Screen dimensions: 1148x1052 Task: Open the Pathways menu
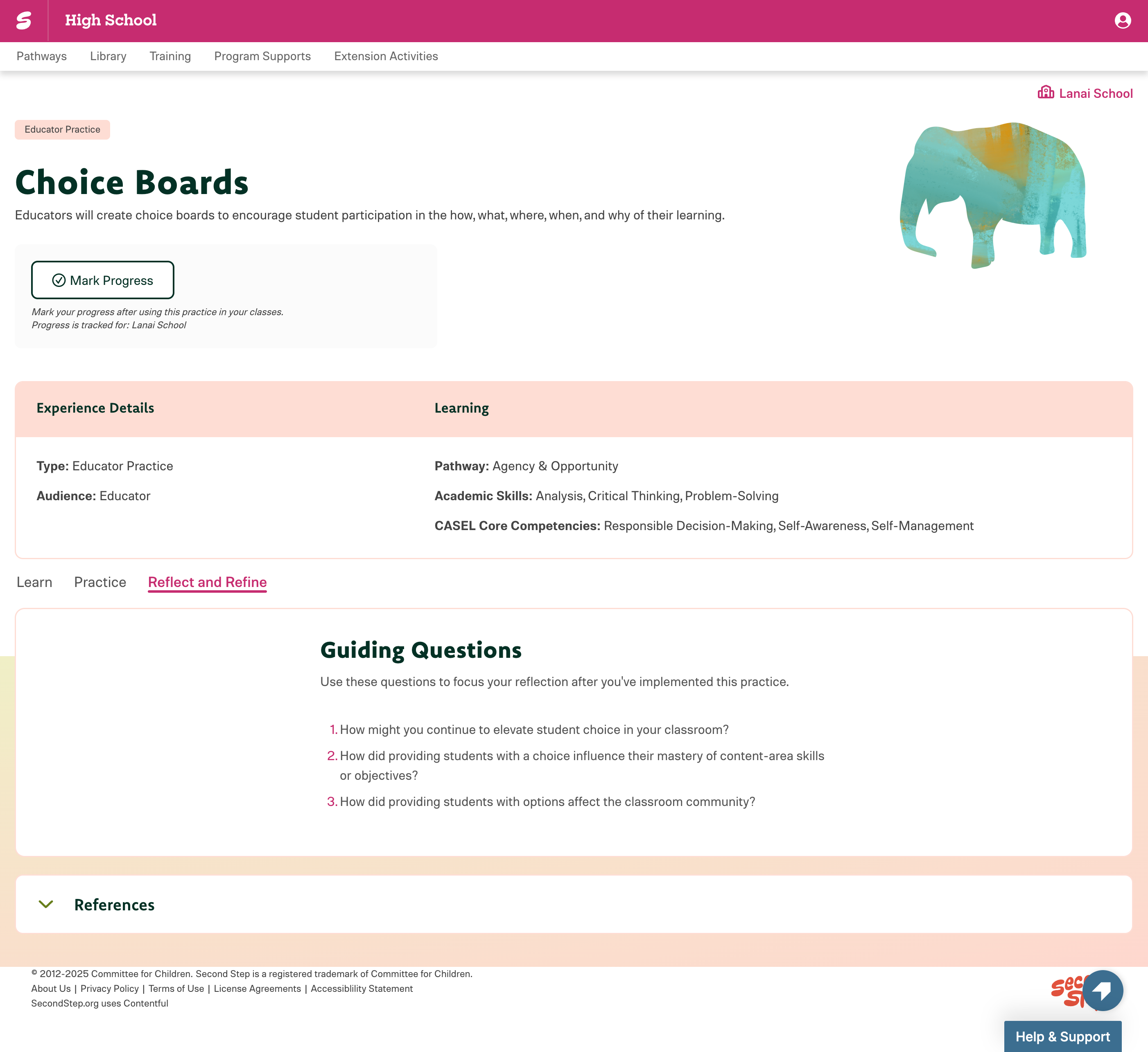[x=42, y=56]
